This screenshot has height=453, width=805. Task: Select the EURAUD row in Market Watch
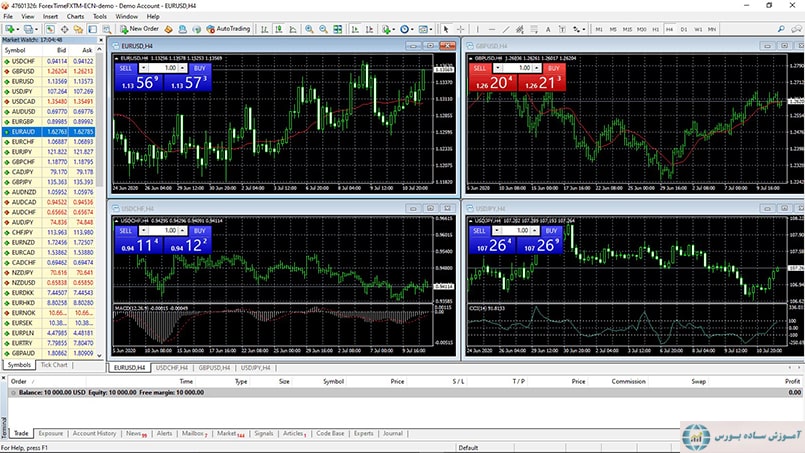(52, 131)
